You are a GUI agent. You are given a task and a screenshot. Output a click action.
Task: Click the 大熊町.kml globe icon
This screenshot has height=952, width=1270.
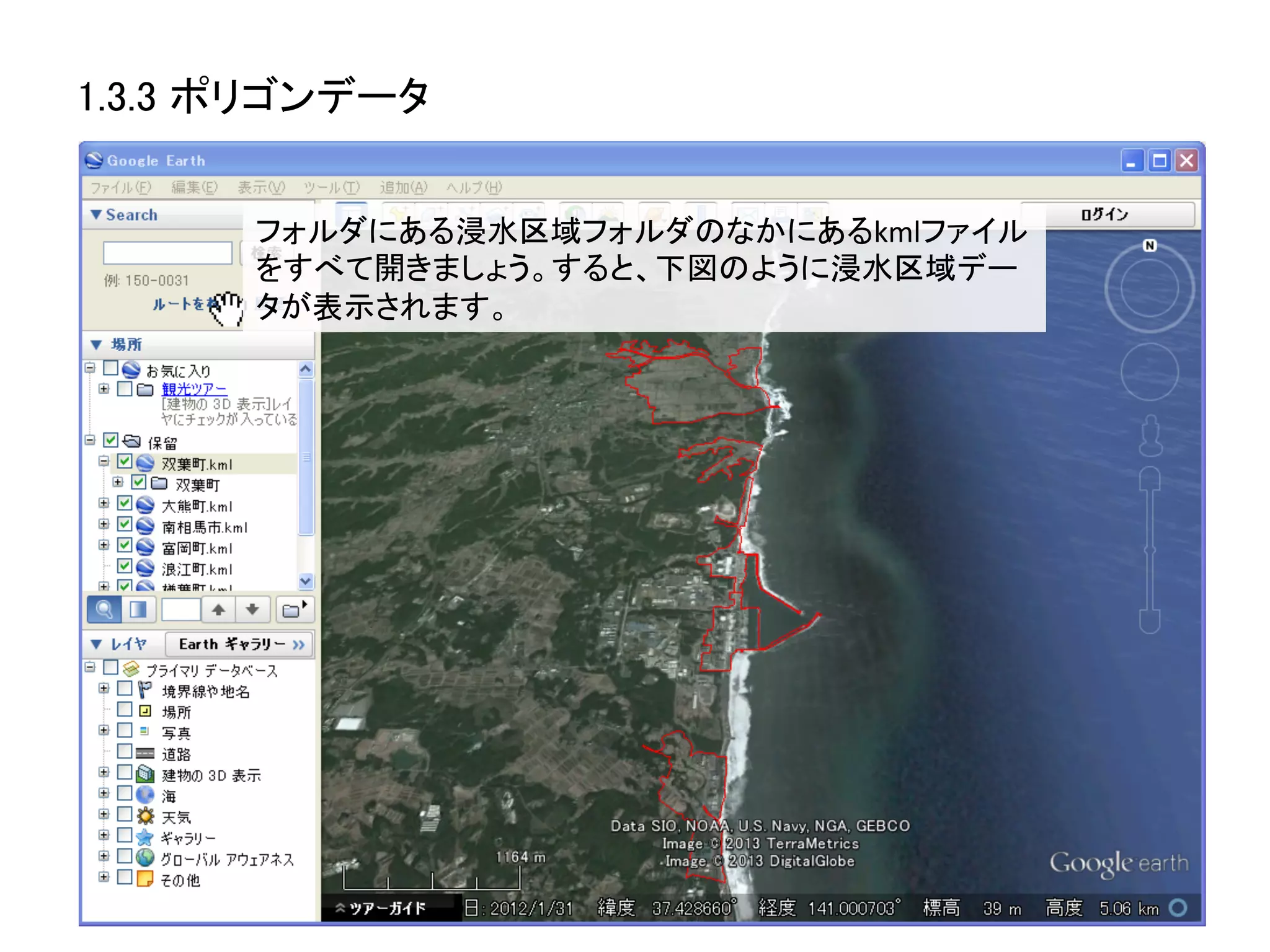(145, 506)
